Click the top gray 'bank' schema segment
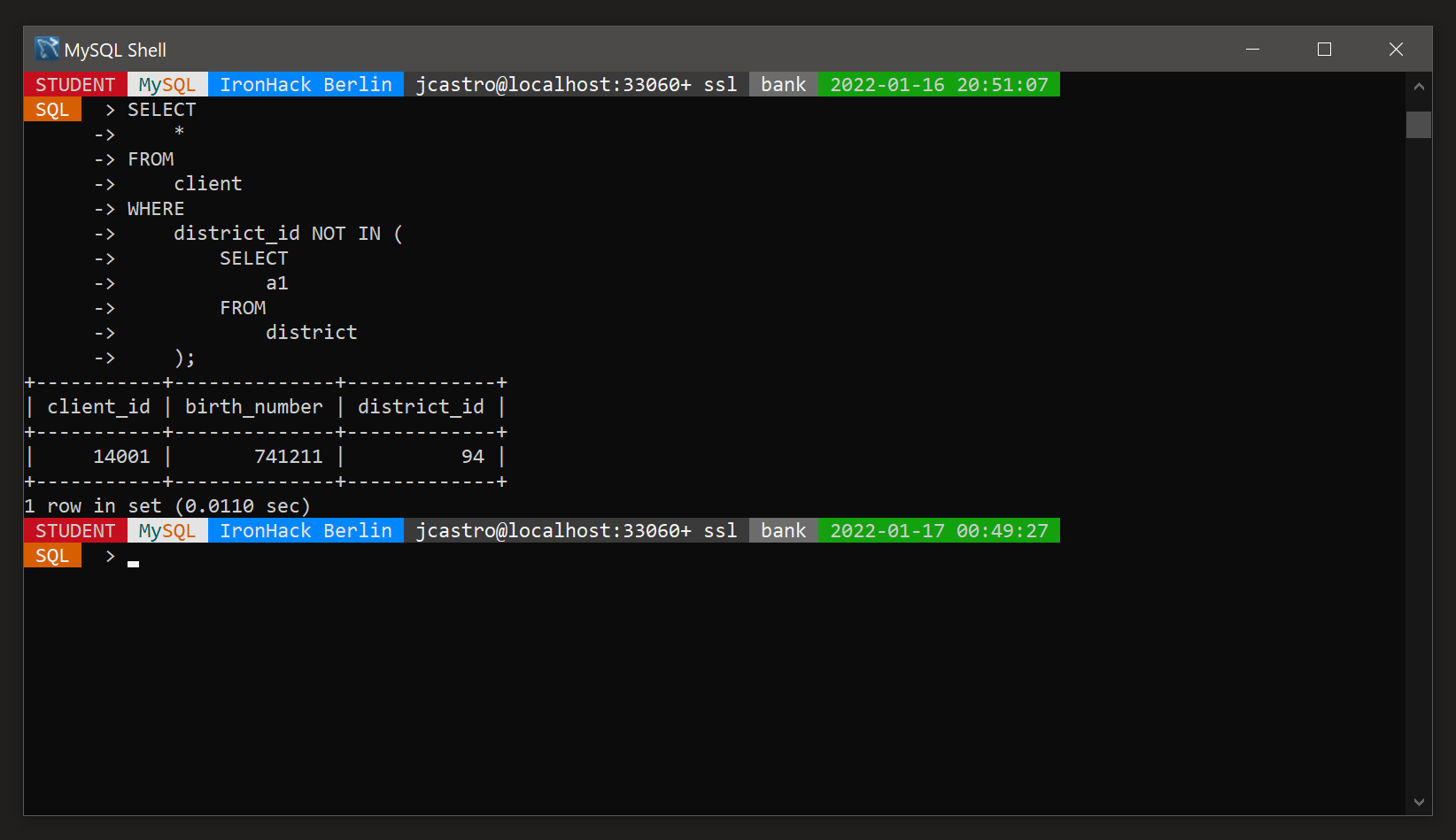 pyautogui.click(x=784, y=85)
